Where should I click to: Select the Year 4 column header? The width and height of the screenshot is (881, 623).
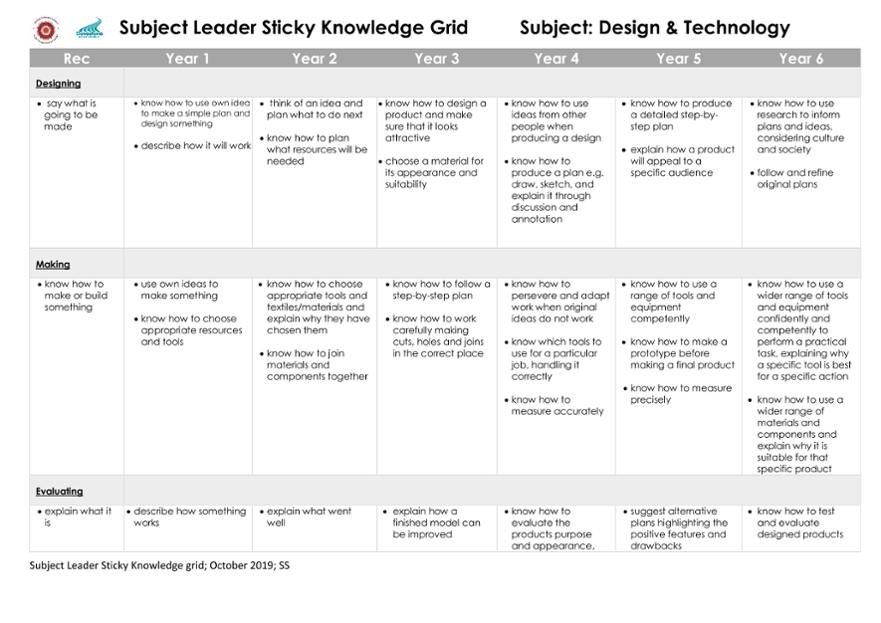point(556,58)
